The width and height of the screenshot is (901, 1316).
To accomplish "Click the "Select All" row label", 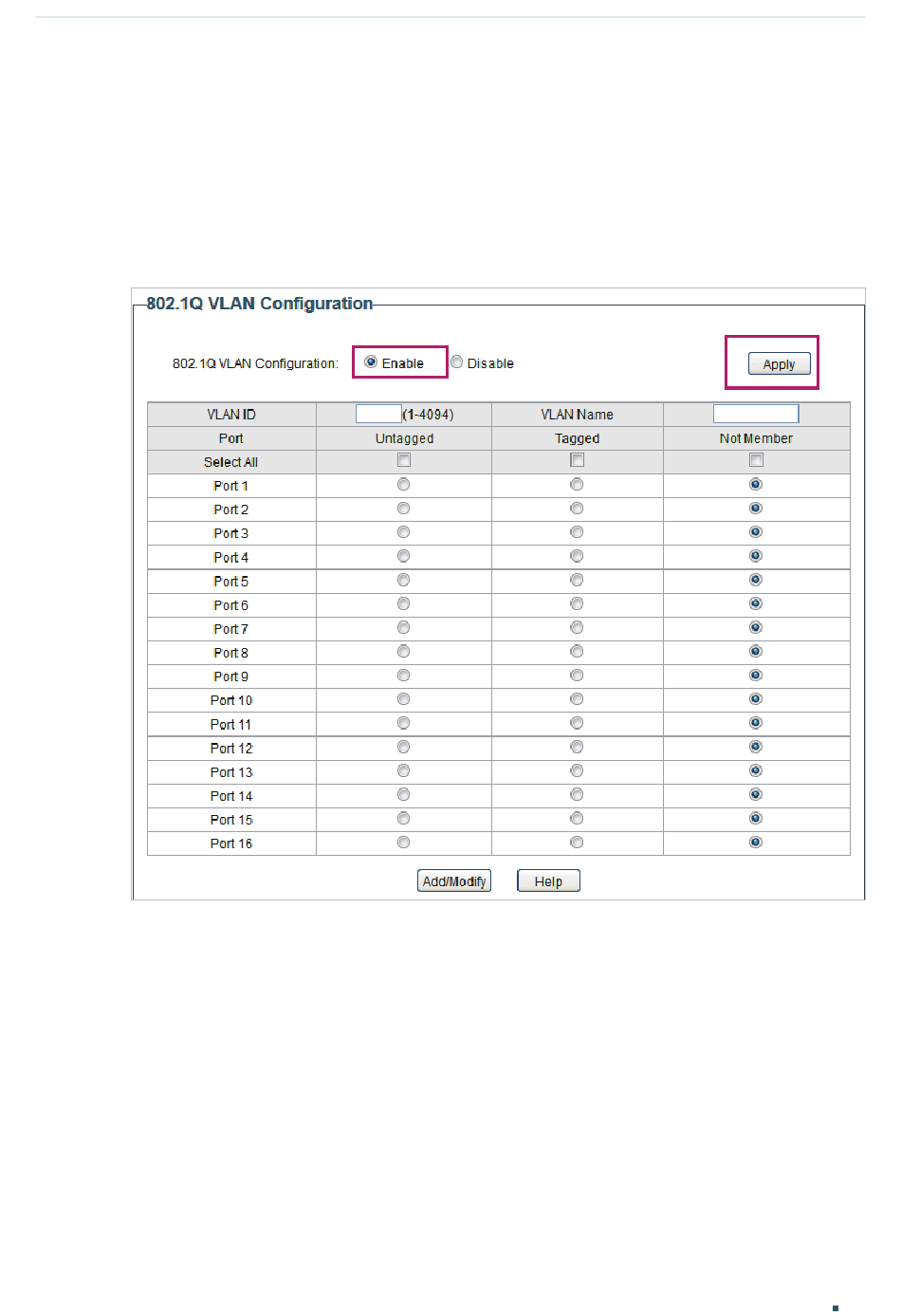I will (x=230, y=462).
